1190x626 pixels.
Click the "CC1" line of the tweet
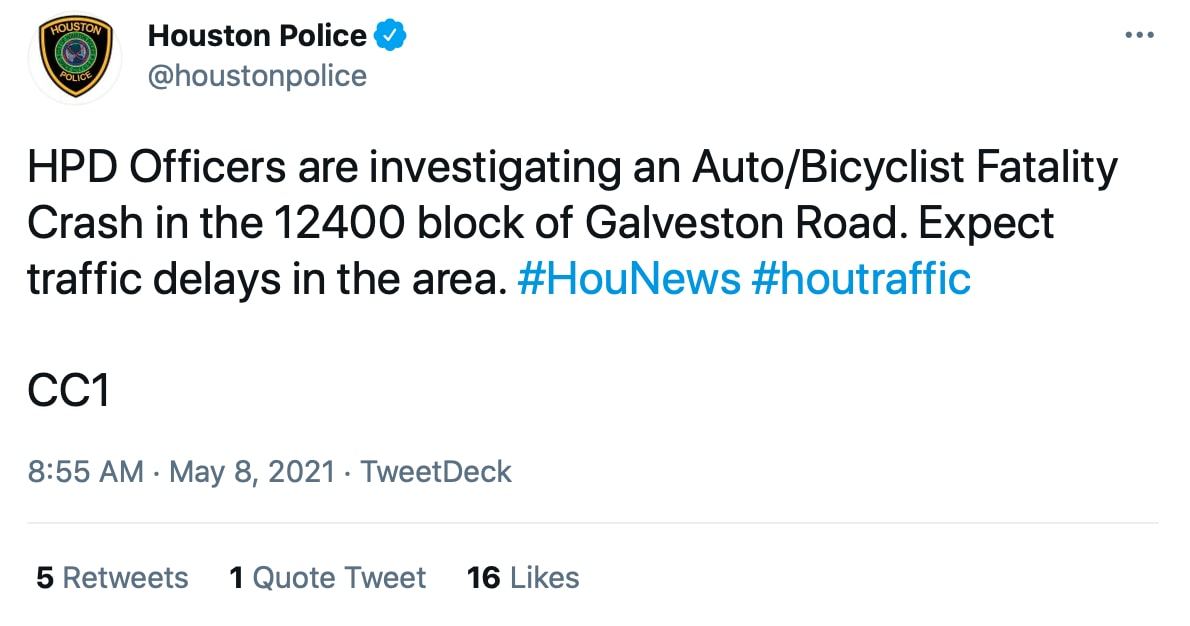point(67,391)
